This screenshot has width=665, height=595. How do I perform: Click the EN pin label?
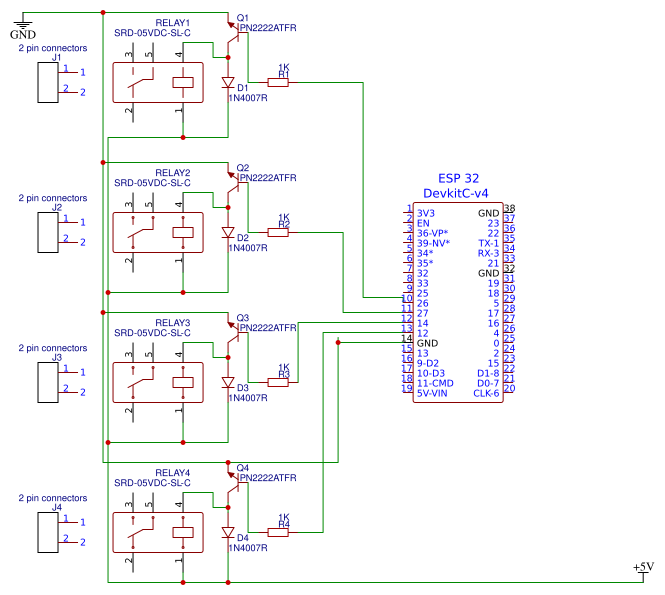(423, 223)
